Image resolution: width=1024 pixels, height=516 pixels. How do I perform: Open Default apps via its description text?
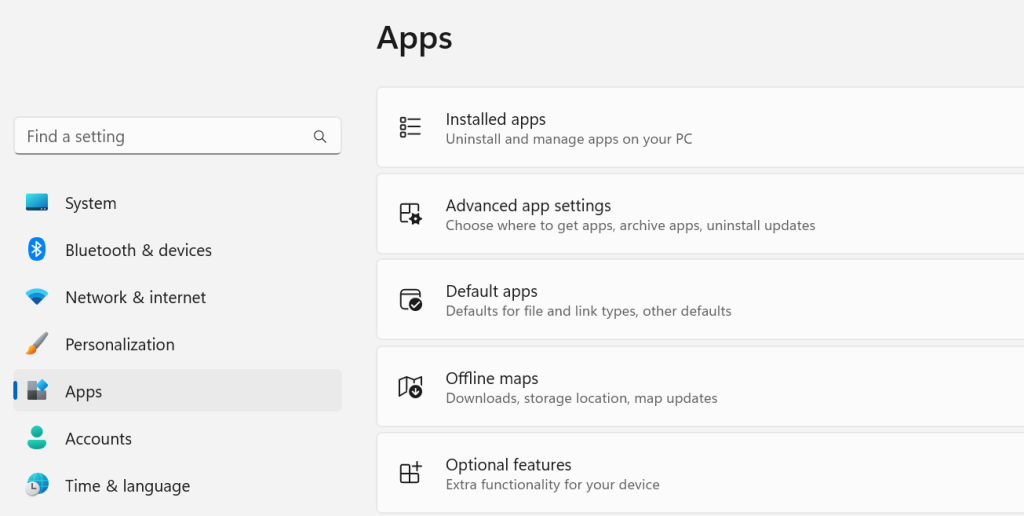point(588,311)
